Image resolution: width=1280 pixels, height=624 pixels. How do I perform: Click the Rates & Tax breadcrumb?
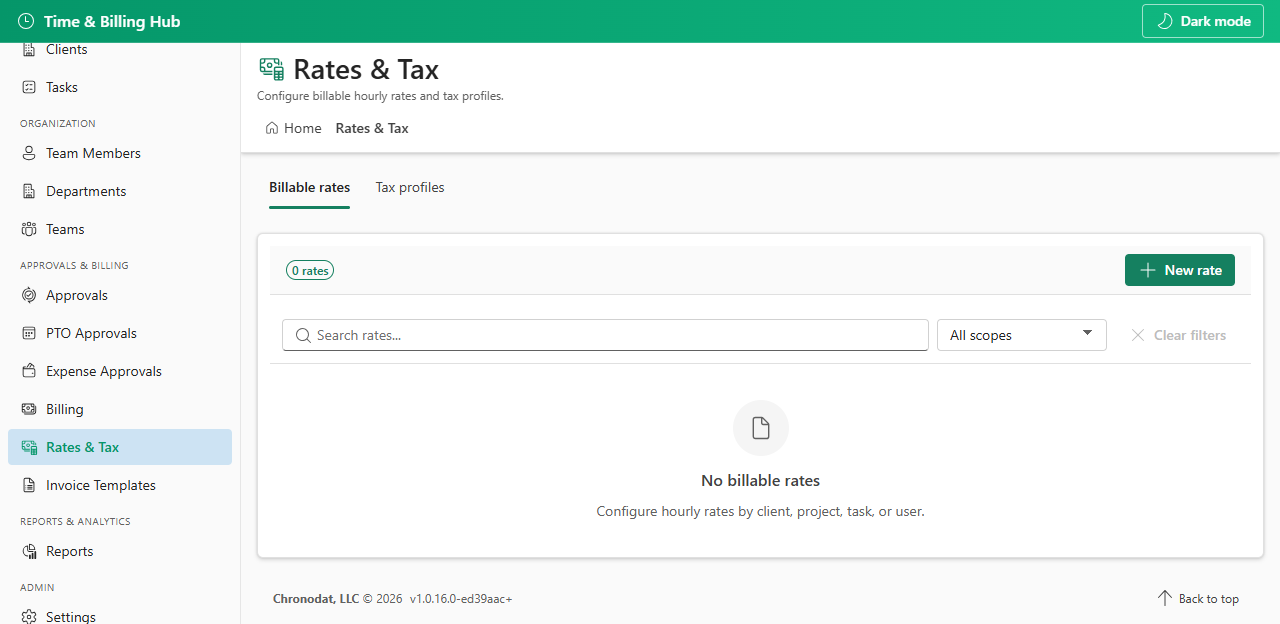(372, 128)
